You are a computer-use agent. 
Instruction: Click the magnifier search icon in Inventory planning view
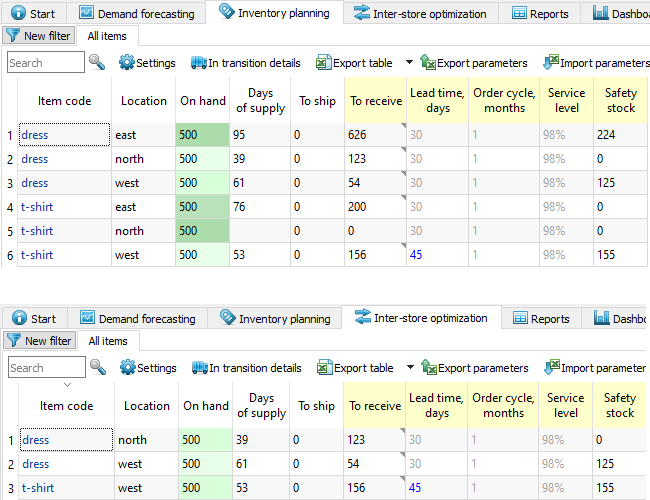[97, 63]
